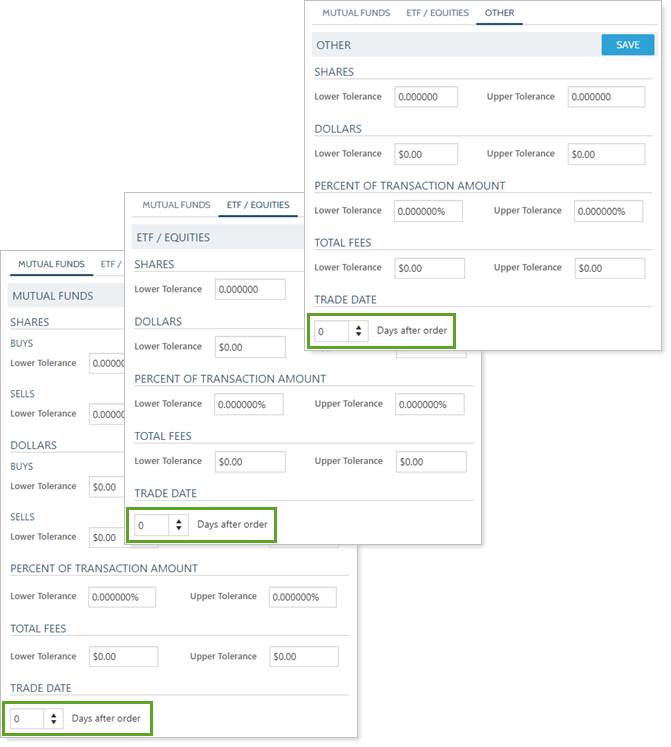Image resolution: width=671 pixels, height=747 pixels.
Task: Focus Dollars Lower Tolerance field in Other panel
Action: (x=426, y=154)
